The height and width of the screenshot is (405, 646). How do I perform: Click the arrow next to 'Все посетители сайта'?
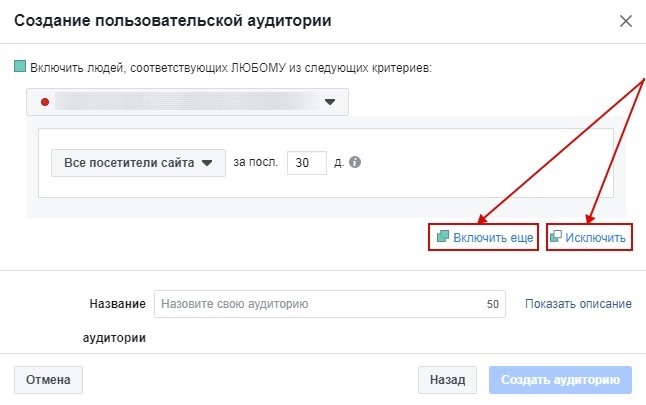click(207, 163)
